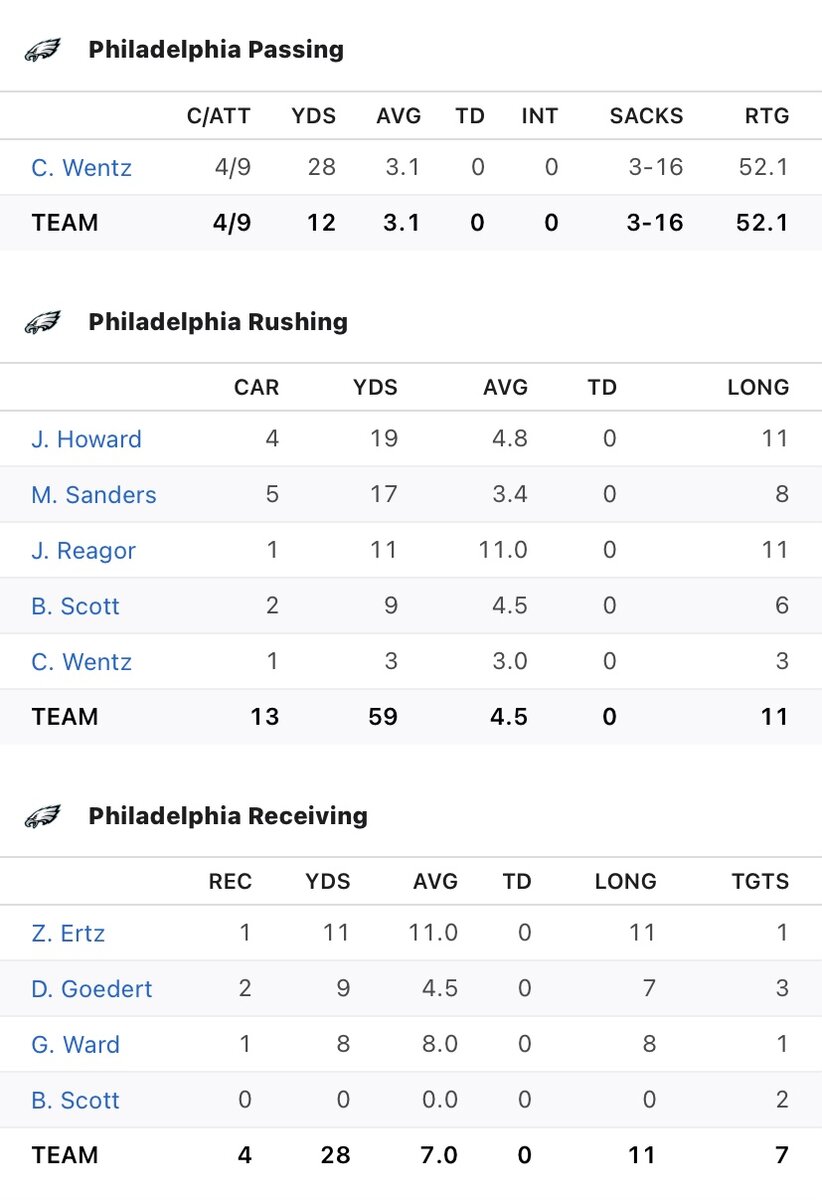
Task: Click the Eagles logo beside Philadelphia Rushing
Action: click(x=43, y=322)
